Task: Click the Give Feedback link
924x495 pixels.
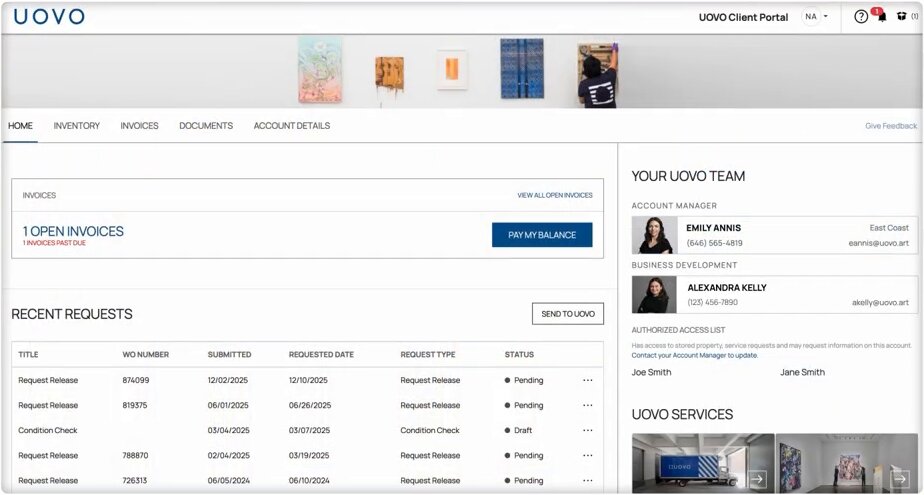Action: (x=891, y=126)
